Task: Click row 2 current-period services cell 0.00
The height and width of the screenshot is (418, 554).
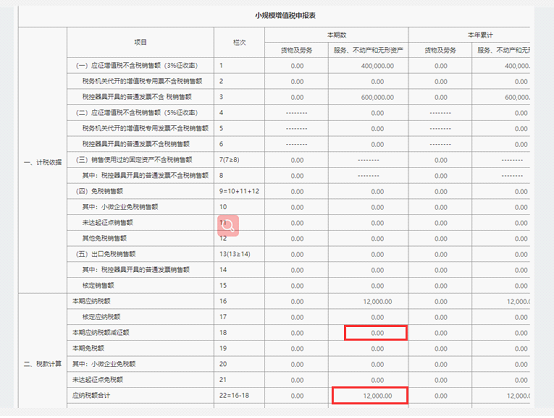Action: click(369, 81)
